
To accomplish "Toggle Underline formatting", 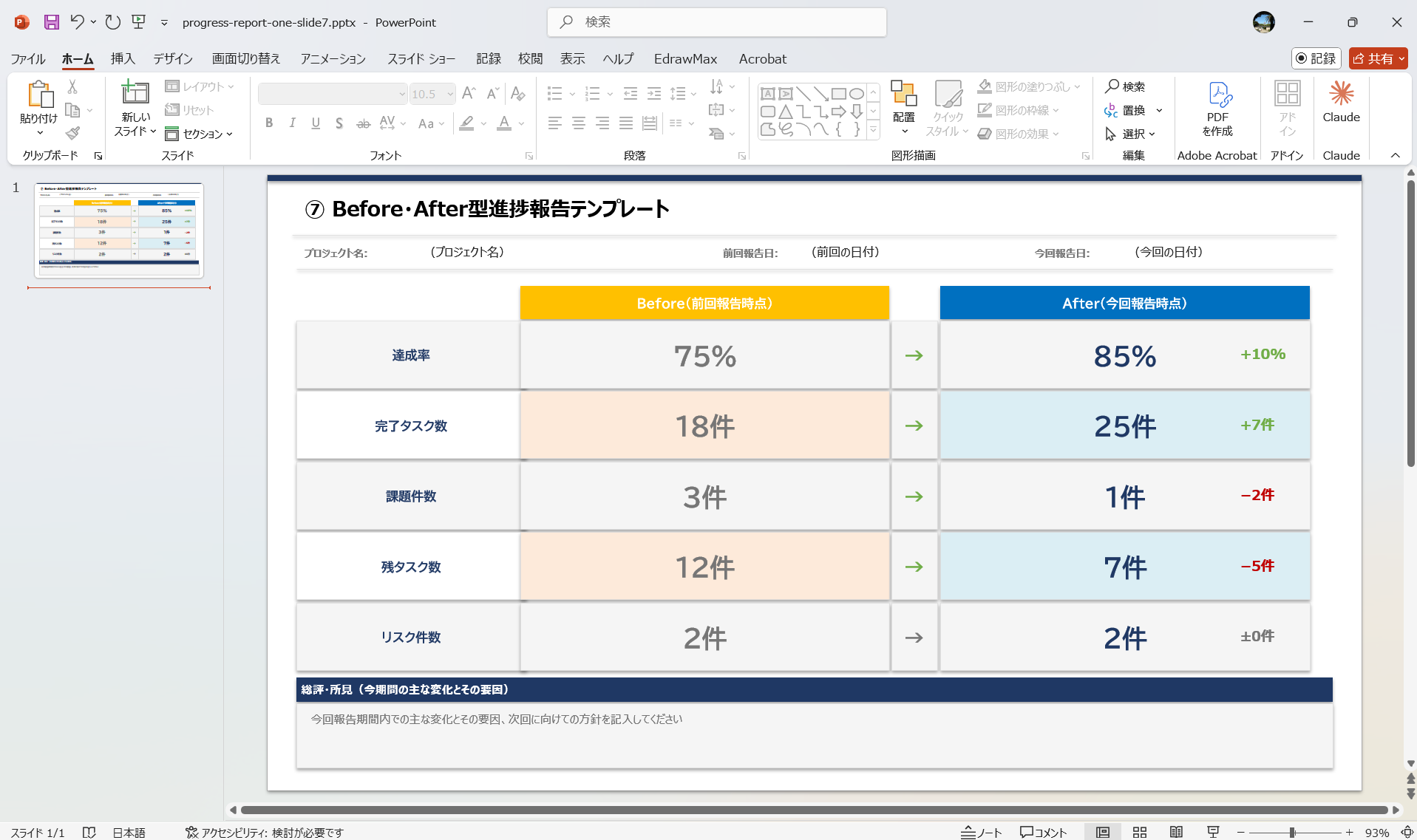I will [316, 123].
